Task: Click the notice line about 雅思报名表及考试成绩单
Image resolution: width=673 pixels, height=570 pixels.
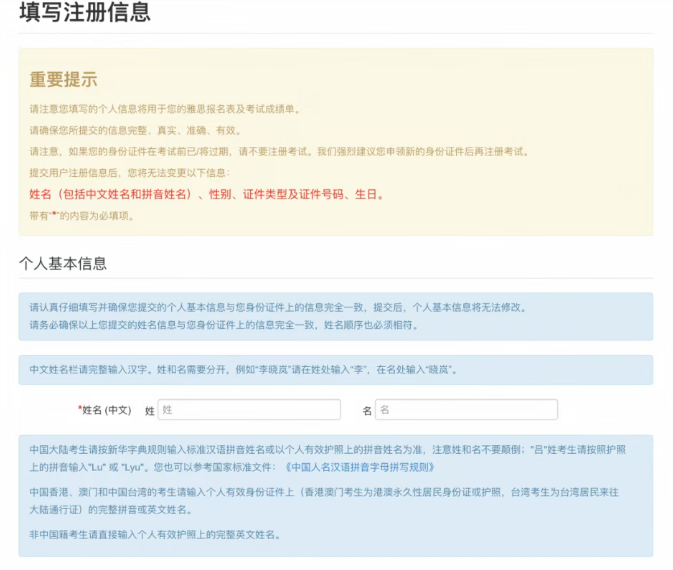Action: 163,109
